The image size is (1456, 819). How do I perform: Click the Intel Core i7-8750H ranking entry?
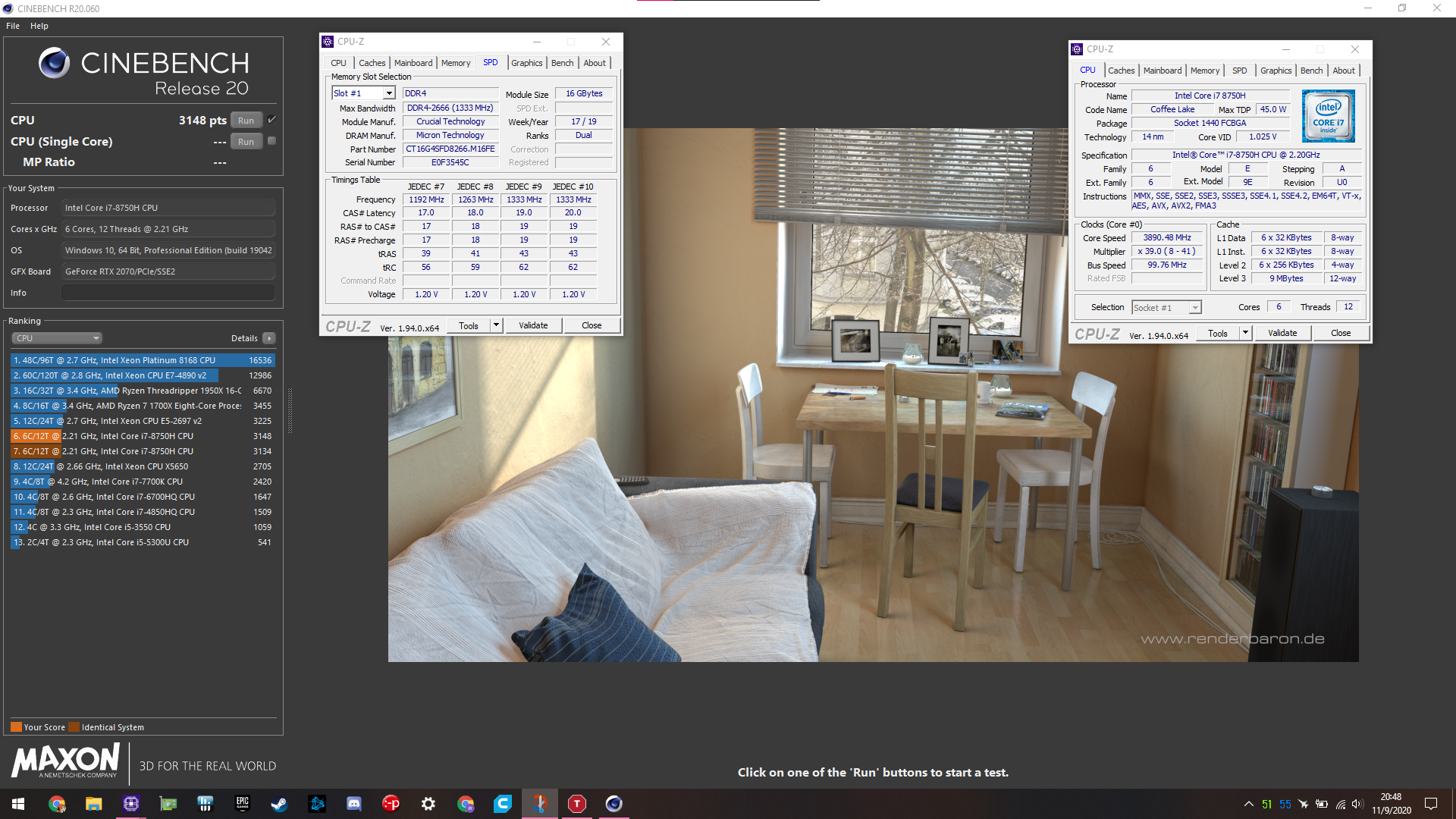coord(143,436)
